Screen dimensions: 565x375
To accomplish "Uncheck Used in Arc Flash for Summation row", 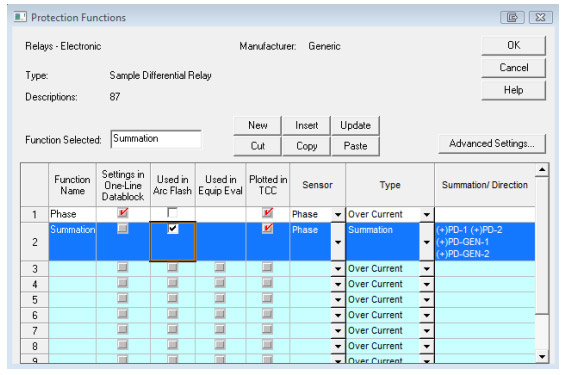I will point(173,228).
